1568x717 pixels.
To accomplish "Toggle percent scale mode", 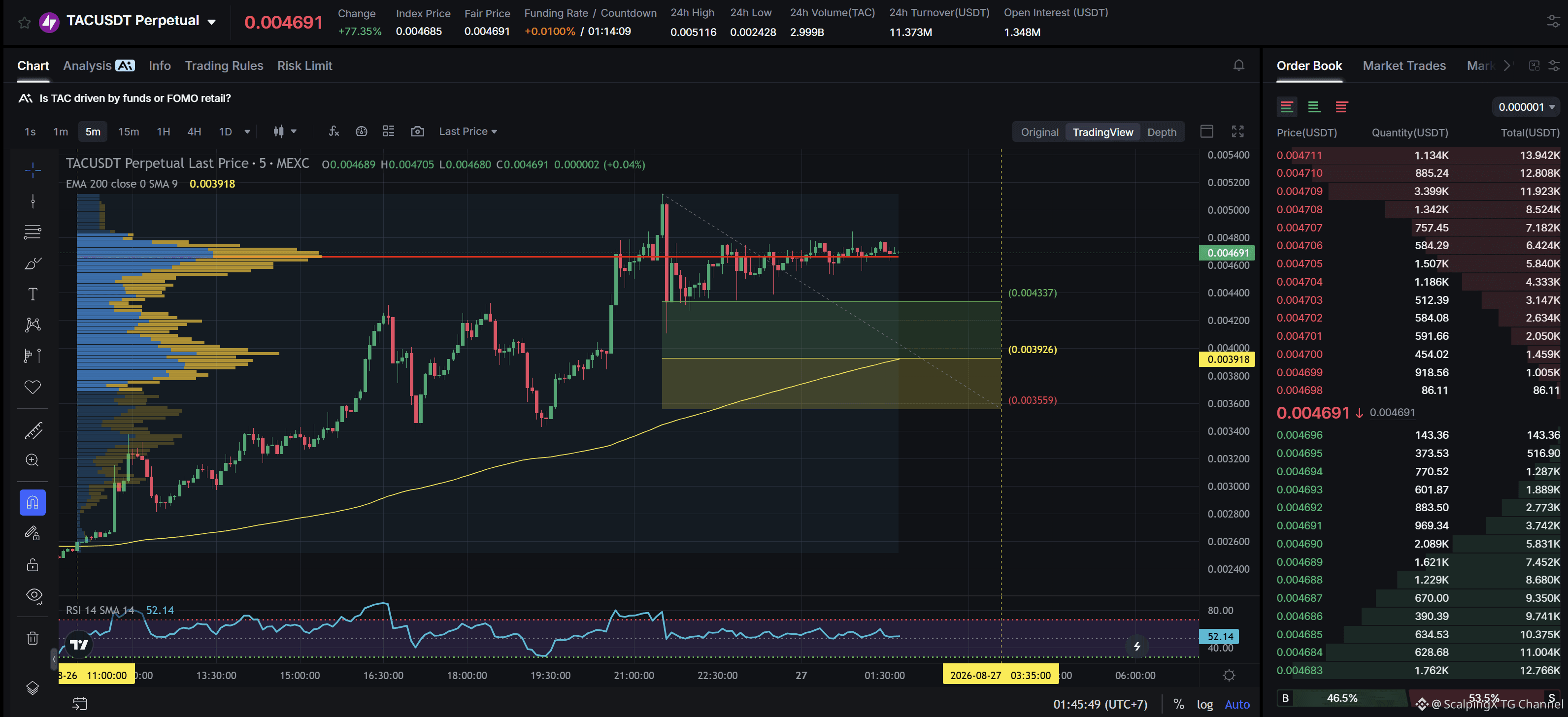I will 1178,704.
